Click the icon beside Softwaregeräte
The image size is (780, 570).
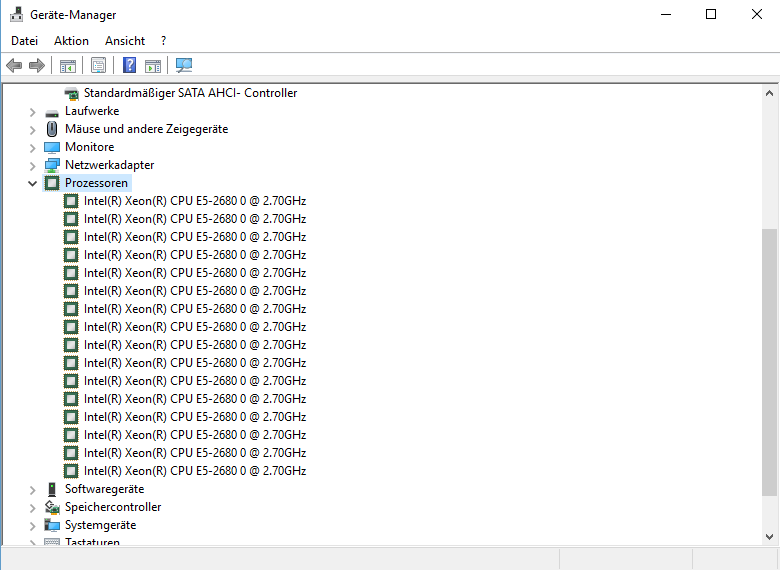click(x=52, y=489)
